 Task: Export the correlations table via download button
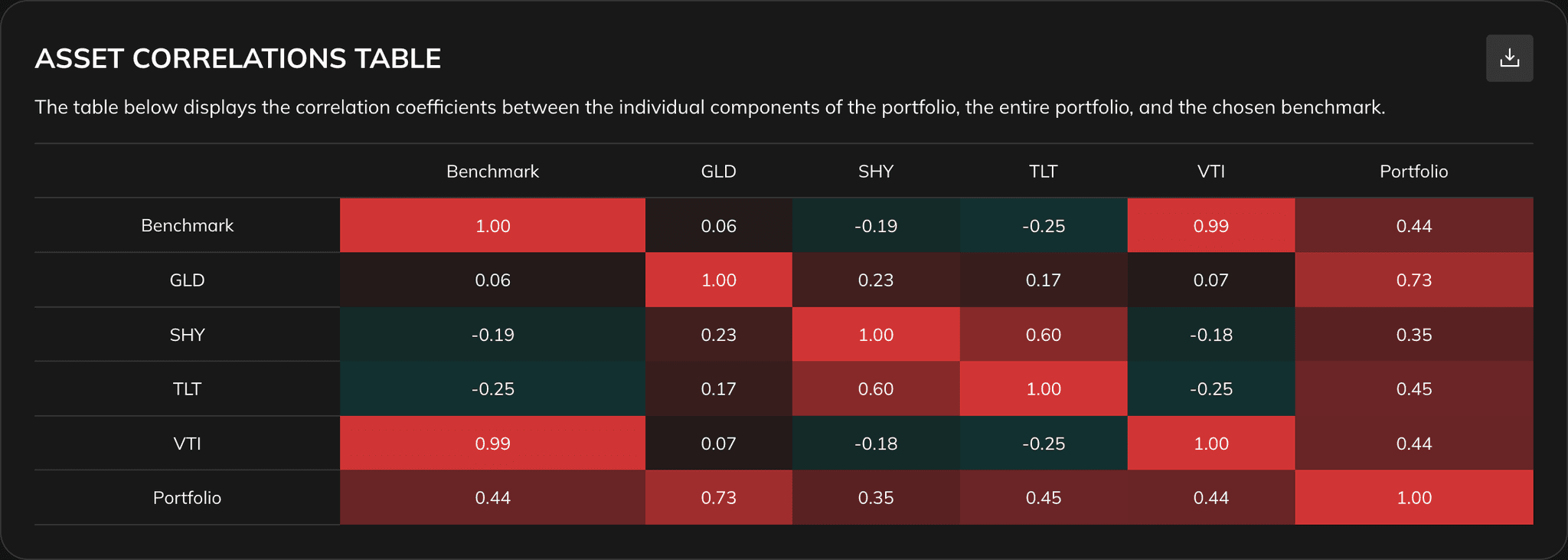coord(1509,57)
